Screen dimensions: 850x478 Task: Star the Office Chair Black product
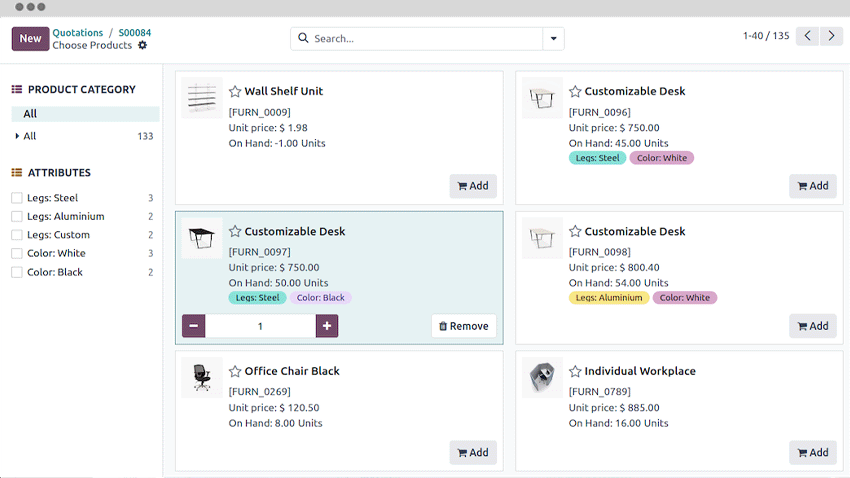tap(235, 371)
